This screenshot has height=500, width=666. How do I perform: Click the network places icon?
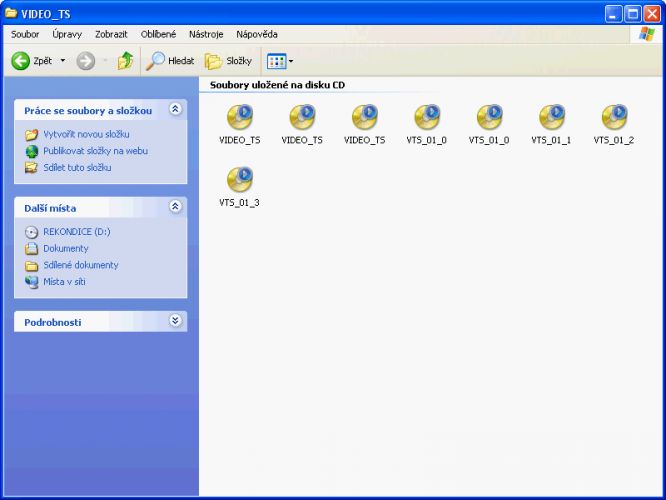31,282
